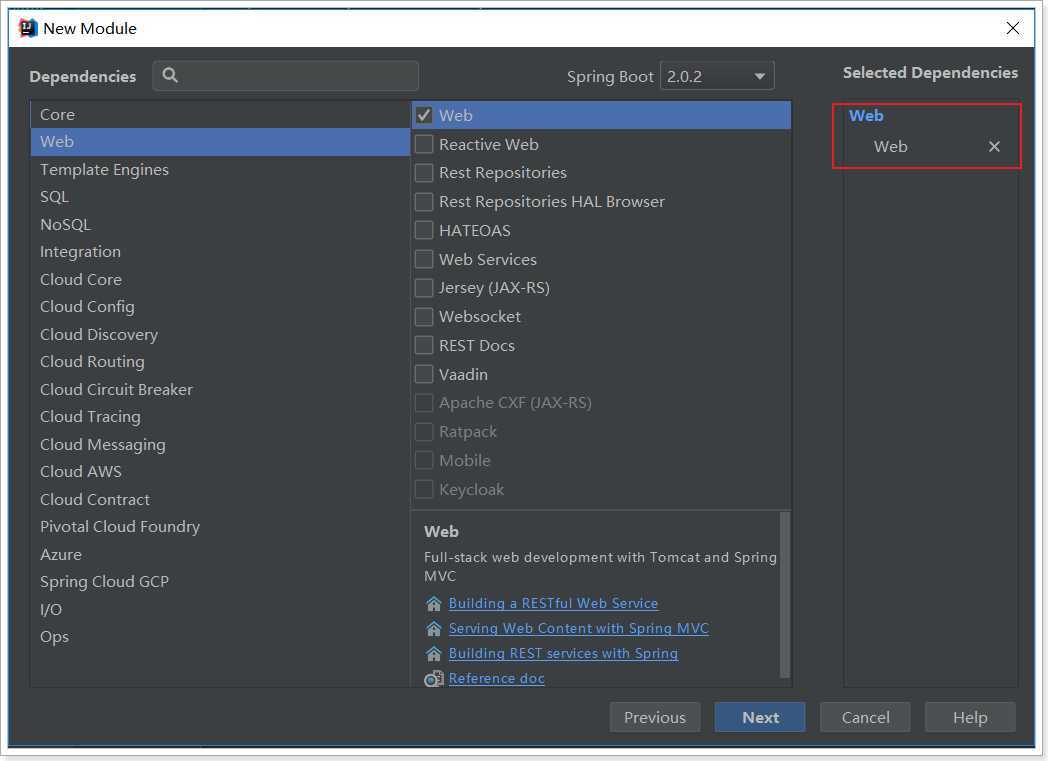
Task: Click the Reference doc icon
Action: 434,679
